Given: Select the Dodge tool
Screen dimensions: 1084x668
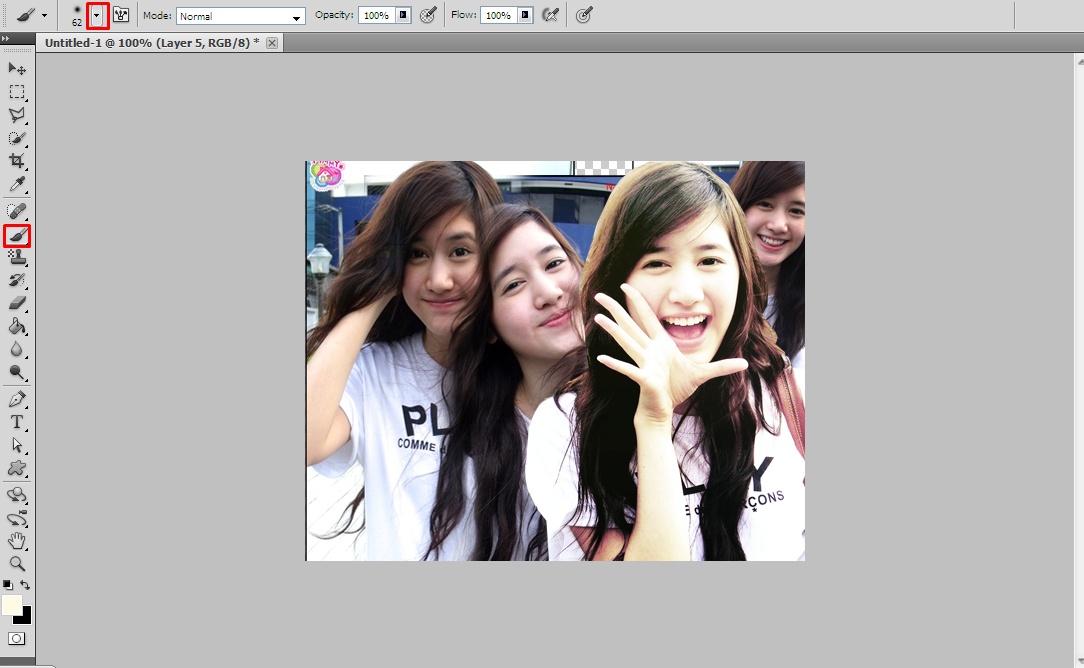Looking at the screenshot, I should coord(17,373).
